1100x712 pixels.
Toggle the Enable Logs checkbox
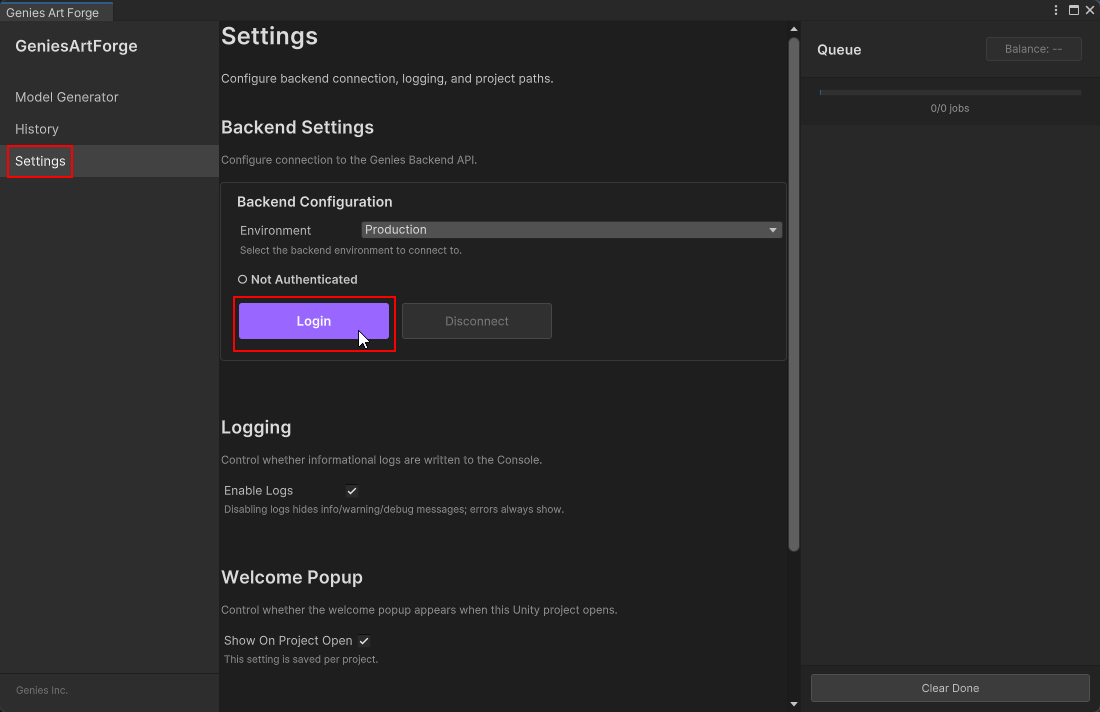(351, 490)
